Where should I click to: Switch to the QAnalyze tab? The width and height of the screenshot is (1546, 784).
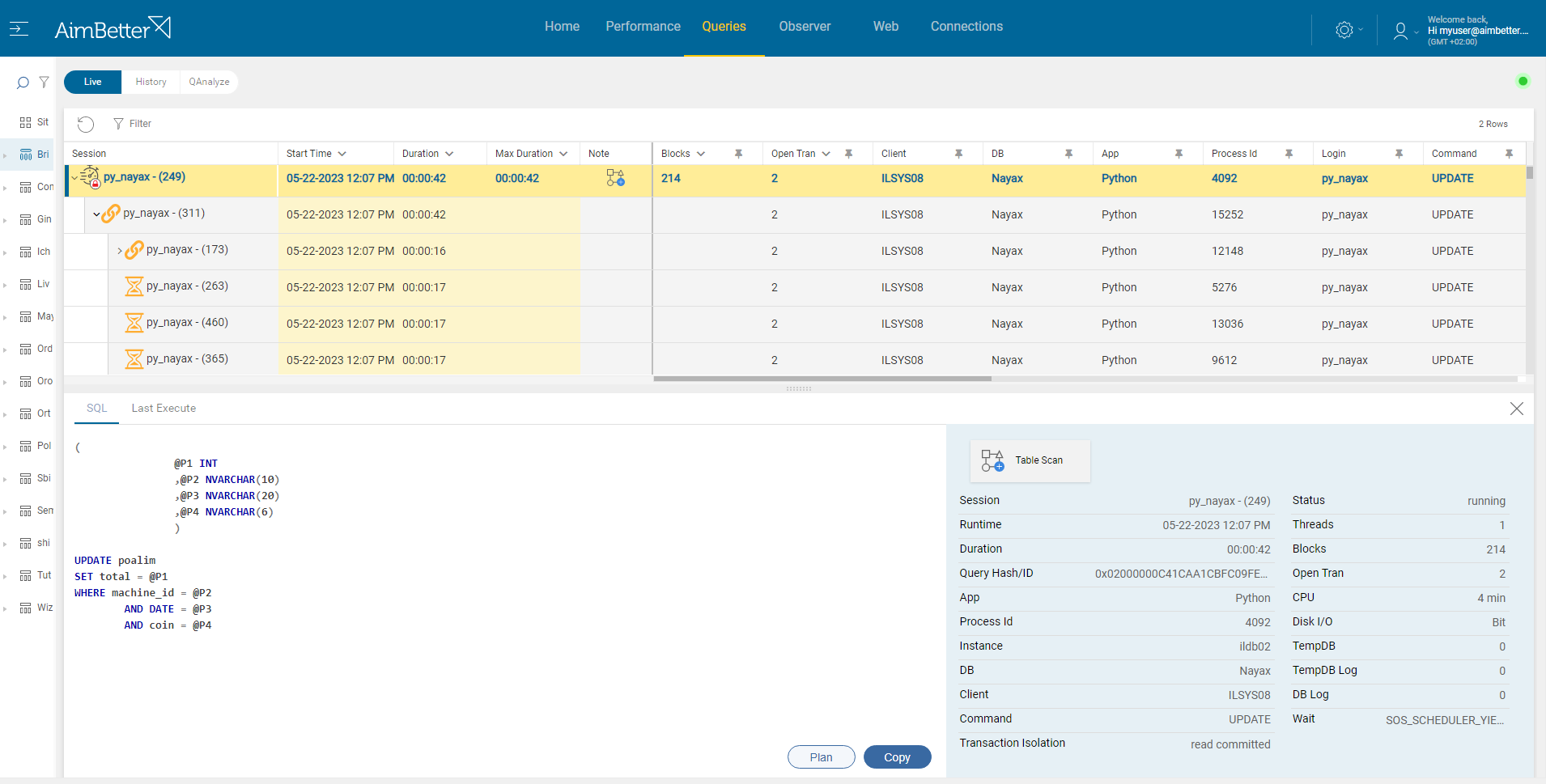click(x=209, y=82)
